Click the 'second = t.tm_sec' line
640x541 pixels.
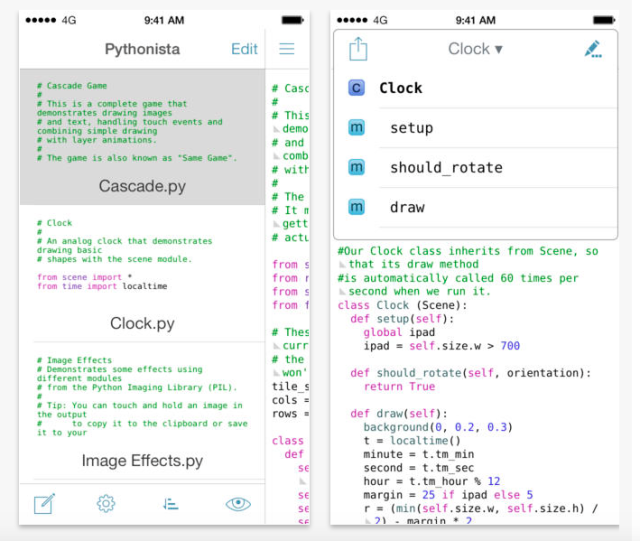(419, 468)
